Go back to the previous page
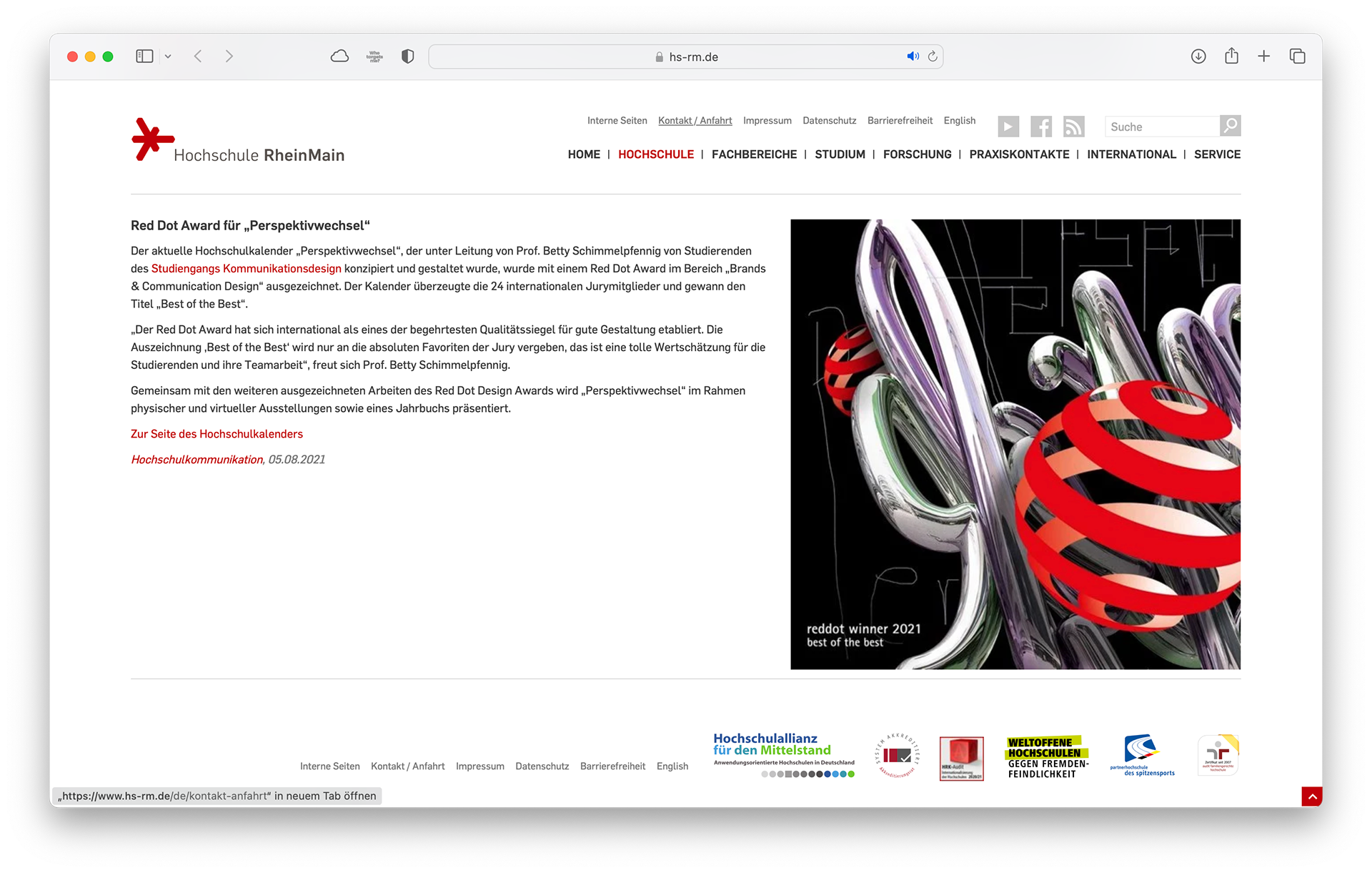 click(199, 56)
